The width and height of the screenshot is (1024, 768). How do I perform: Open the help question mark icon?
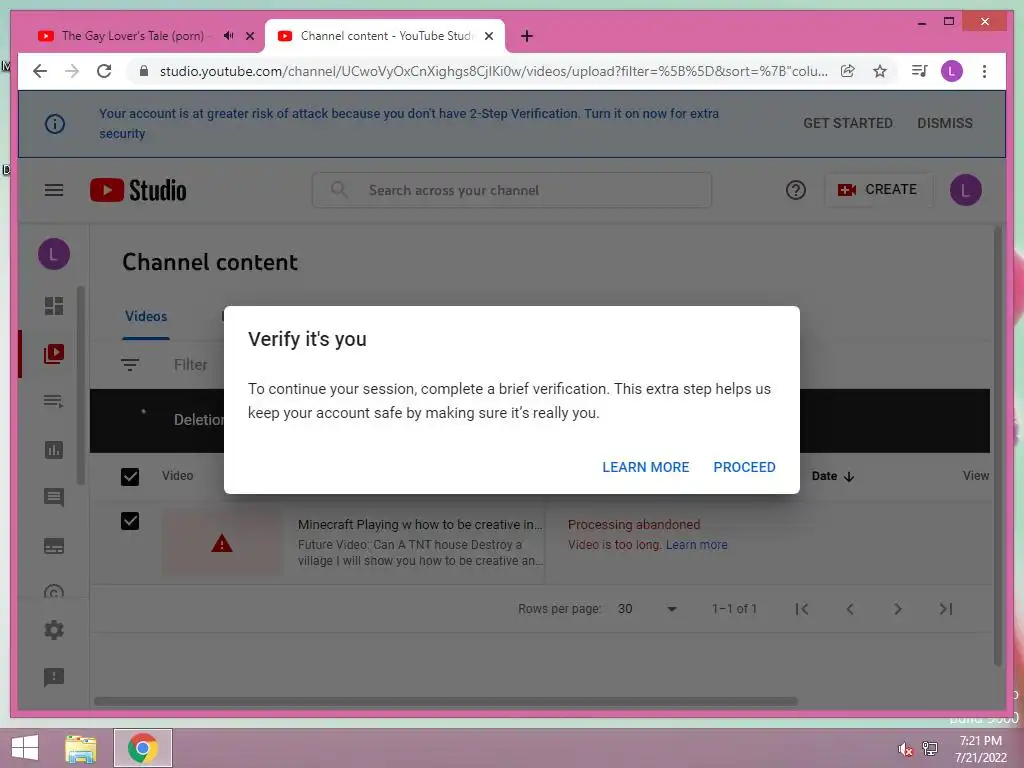[795, 190]
